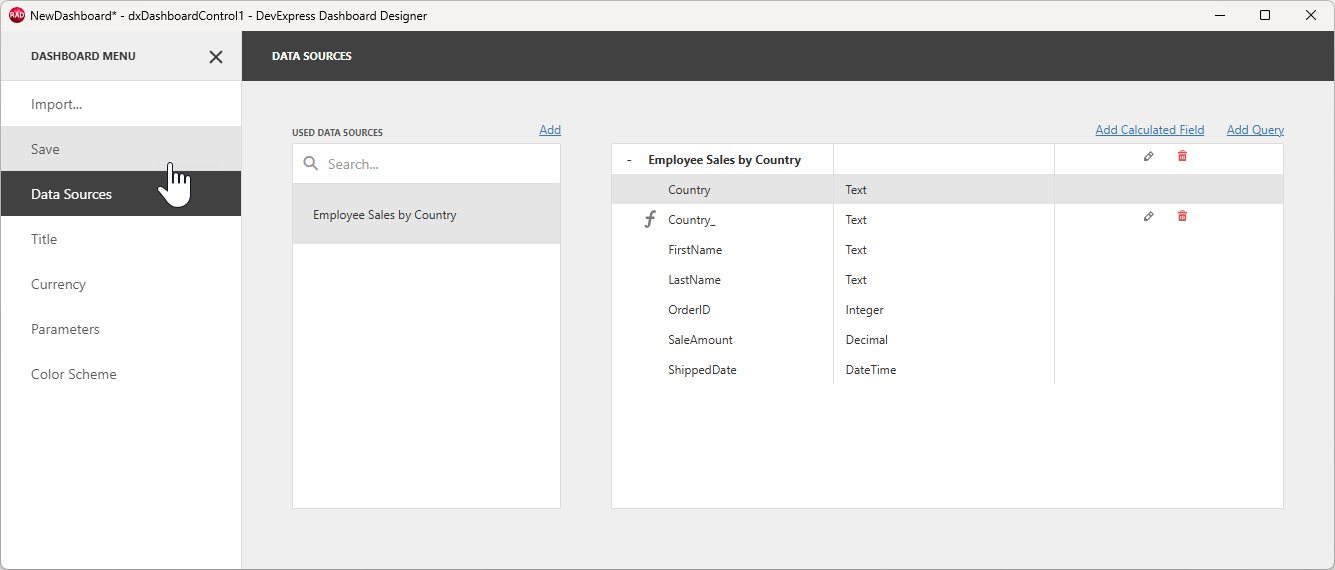The image size is (1335, 570).
Task: Click the Integer type cell for OrderID
Action: [944, 310]
